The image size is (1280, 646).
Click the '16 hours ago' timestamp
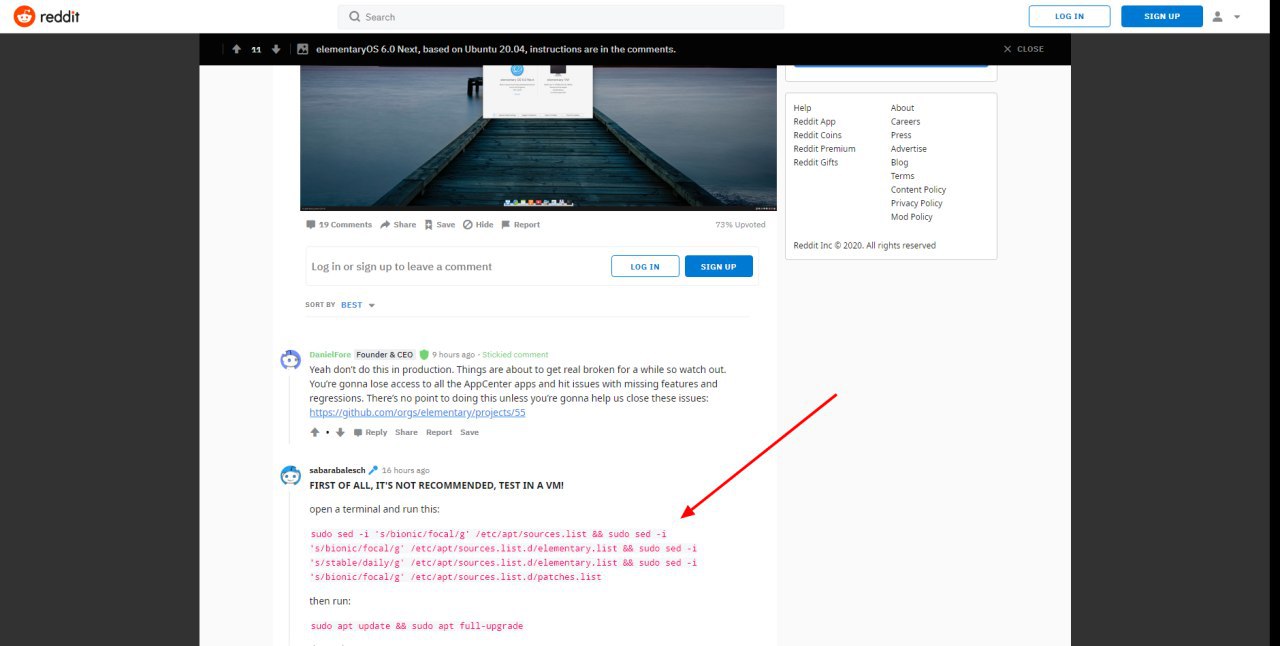click(405, 470)
